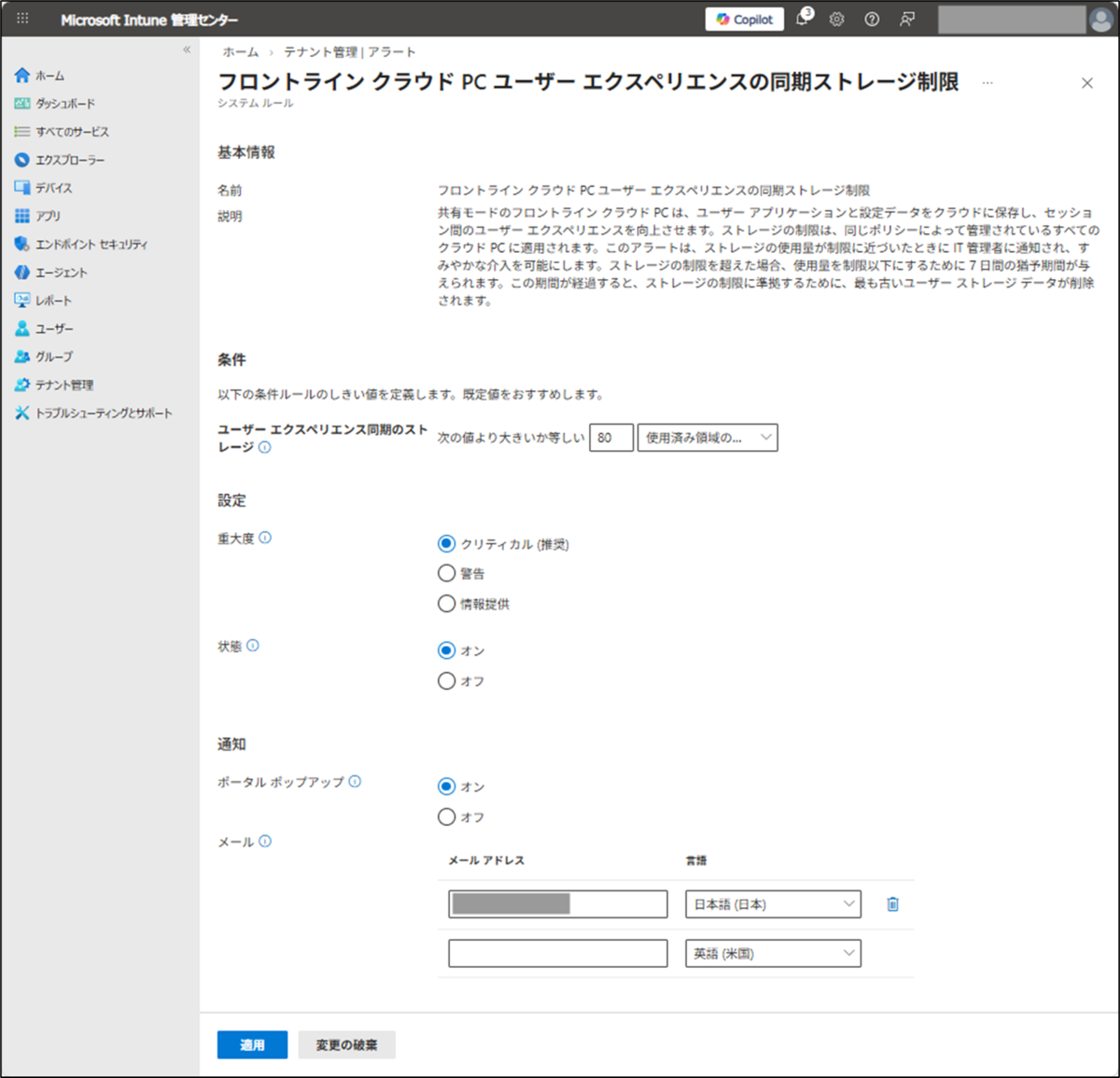Select the 情報提供 severity option
Image resolution: width=1120 pixels, height=1078 pixels.
[447, 604]
